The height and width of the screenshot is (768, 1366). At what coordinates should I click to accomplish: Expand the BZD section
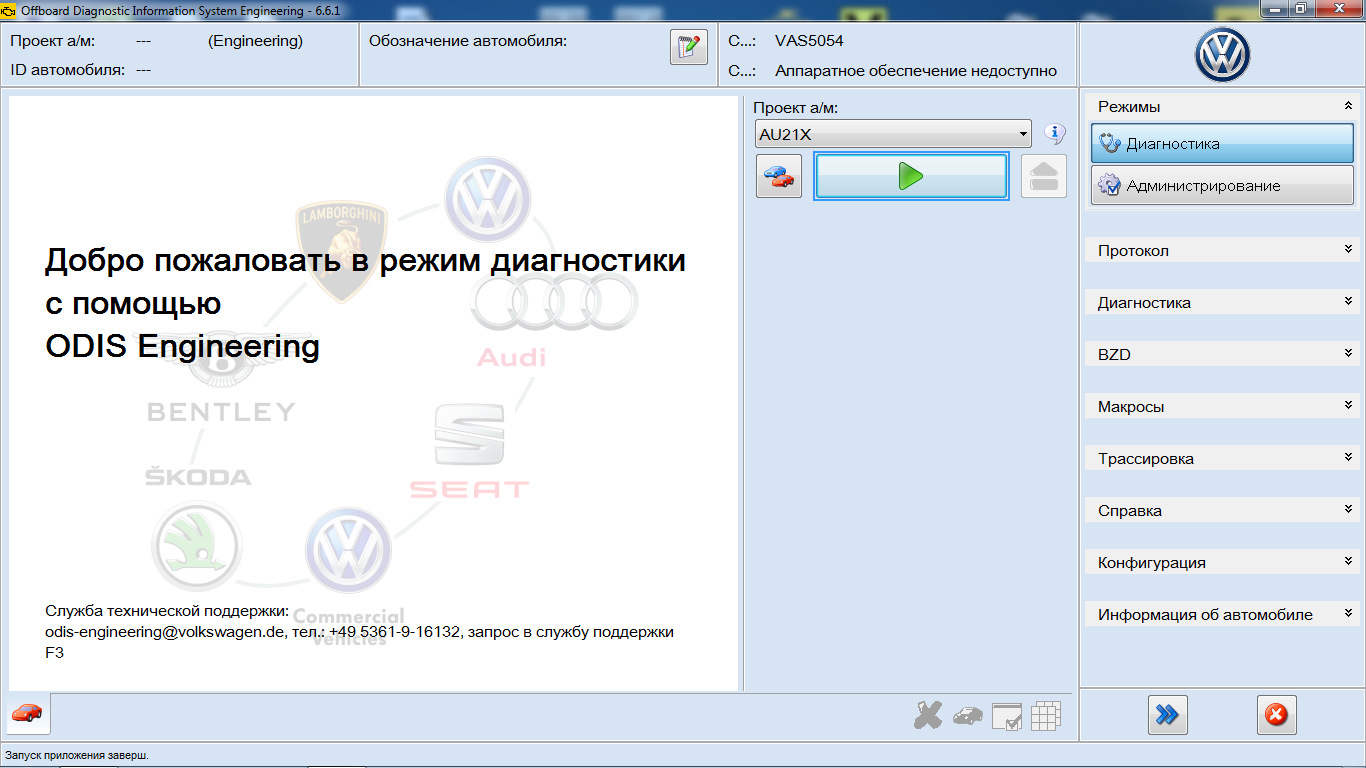point(1348,354)
